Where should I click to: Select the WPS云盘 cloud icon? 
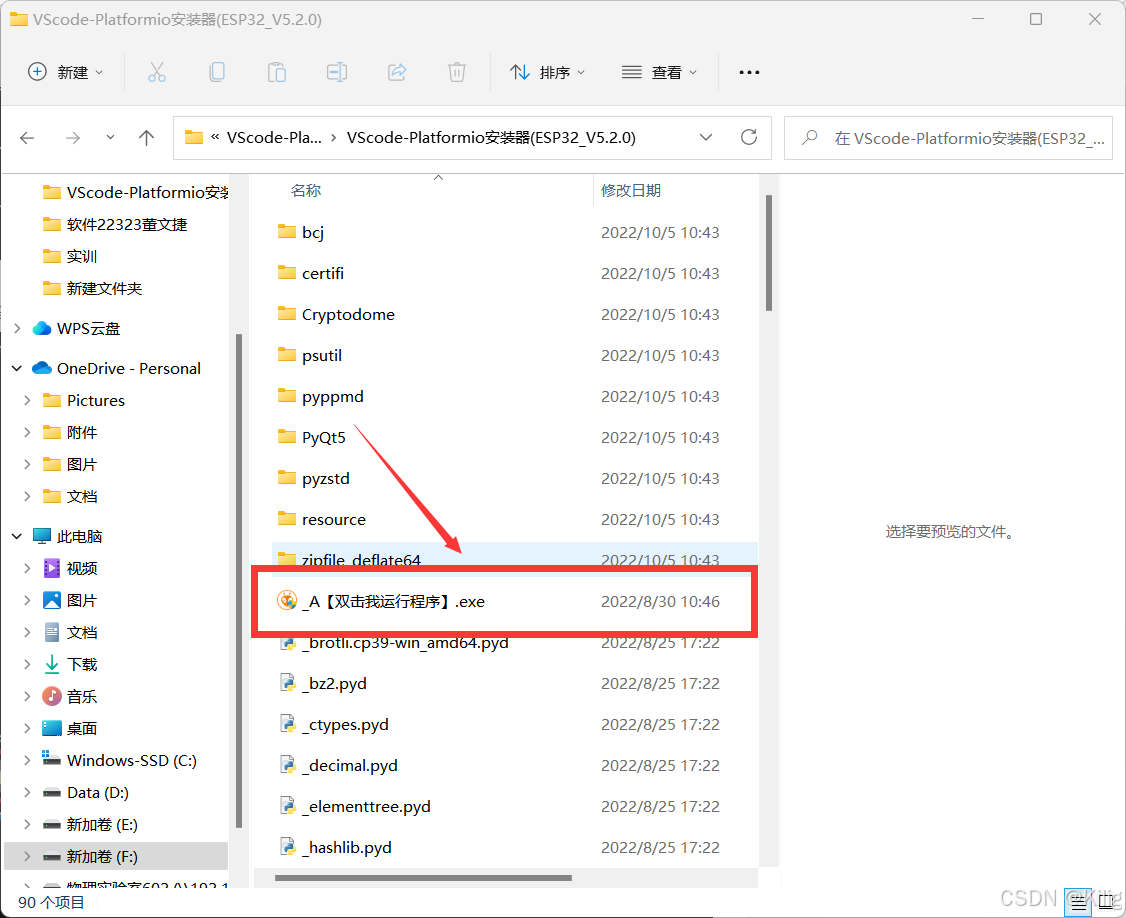(x=42, y=328)
